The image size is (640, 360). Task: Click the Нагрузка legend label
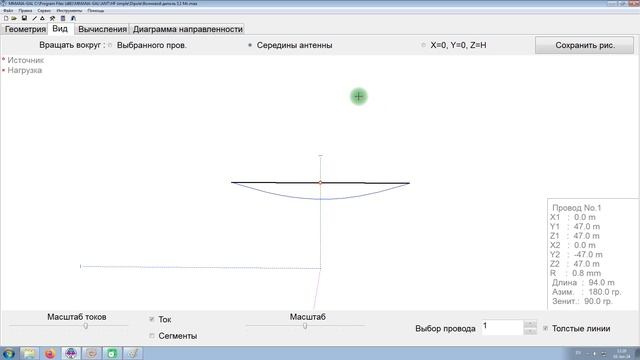tap(24, 70)
